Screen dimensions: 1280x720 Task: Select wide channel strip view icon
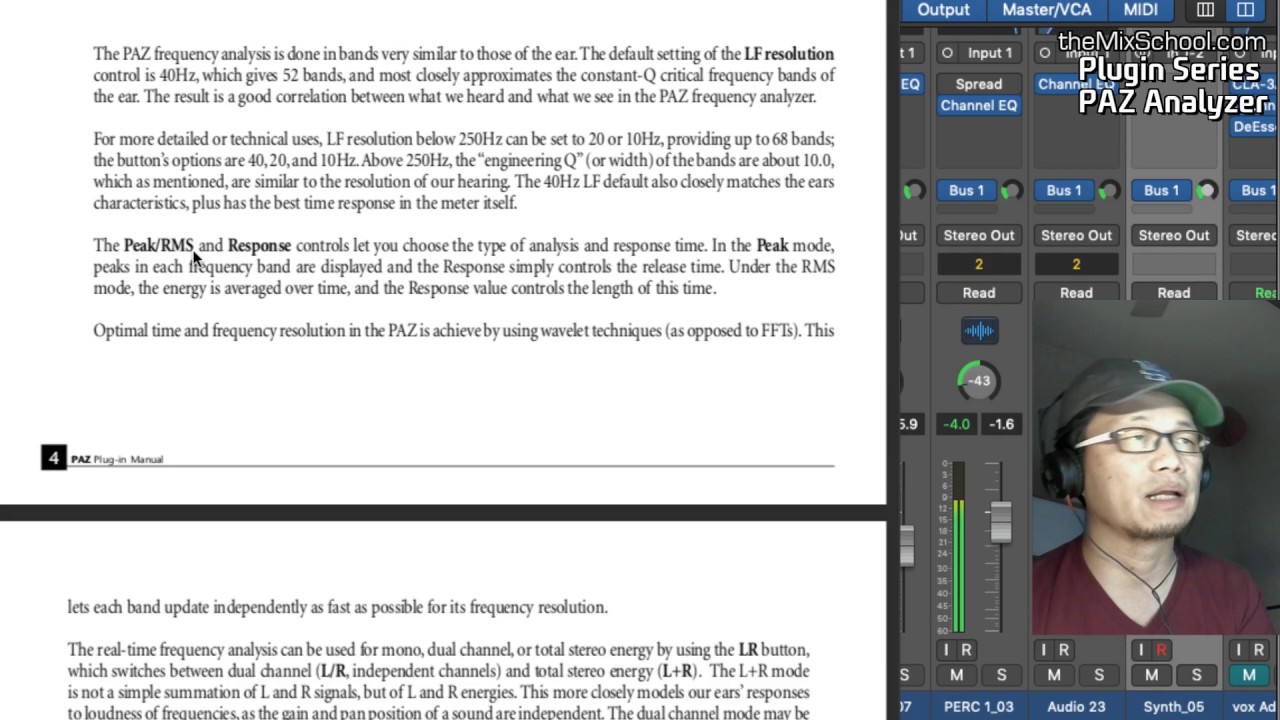pos(1245,10)
